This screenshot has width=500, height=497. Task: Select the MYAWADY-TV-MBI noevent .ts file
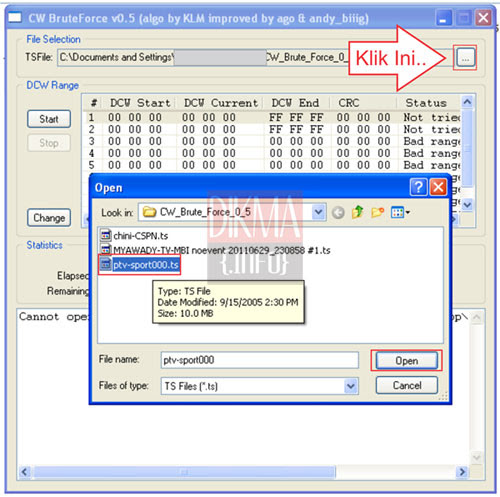[222, 250]
